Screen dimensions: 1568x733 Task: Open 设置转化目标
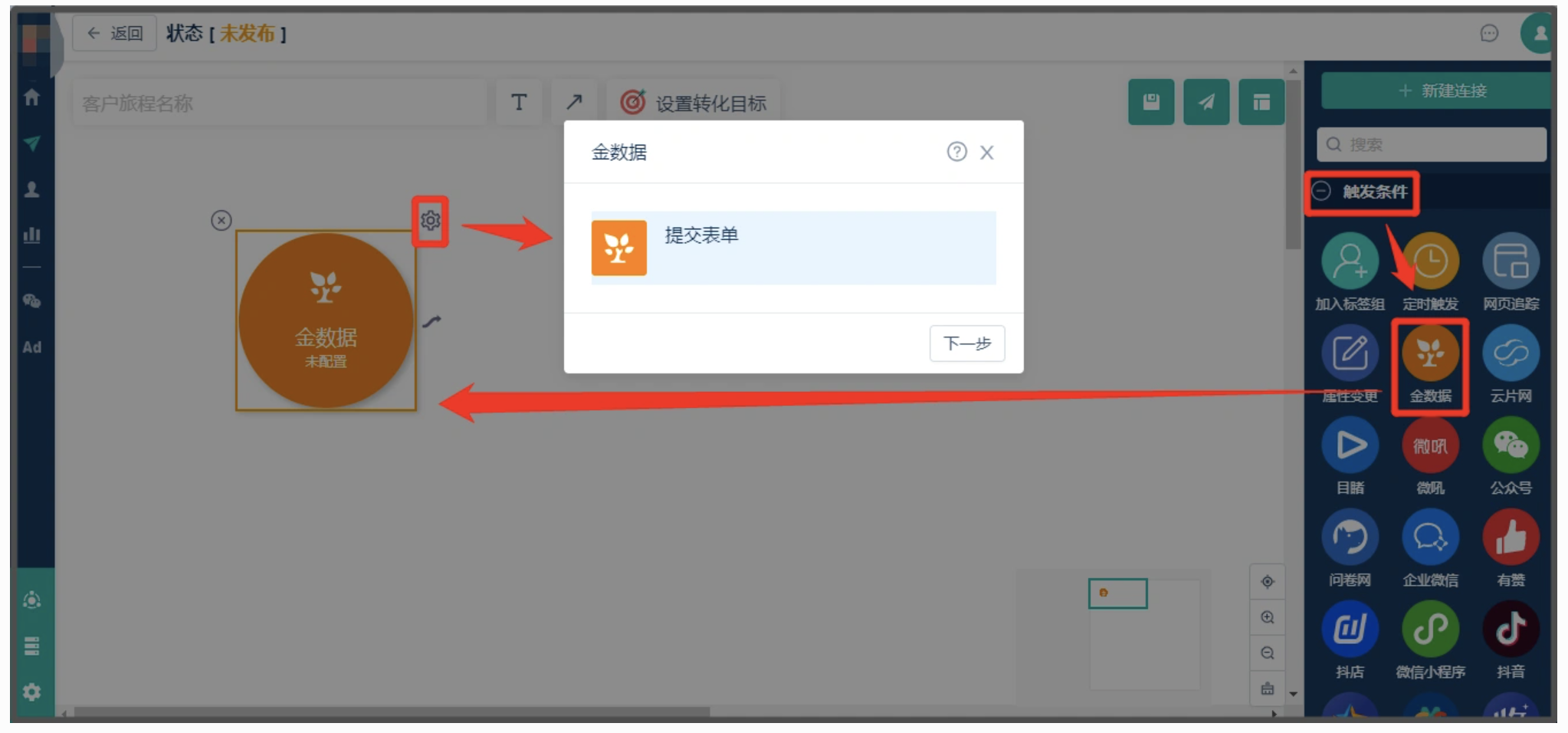(694, 103)
